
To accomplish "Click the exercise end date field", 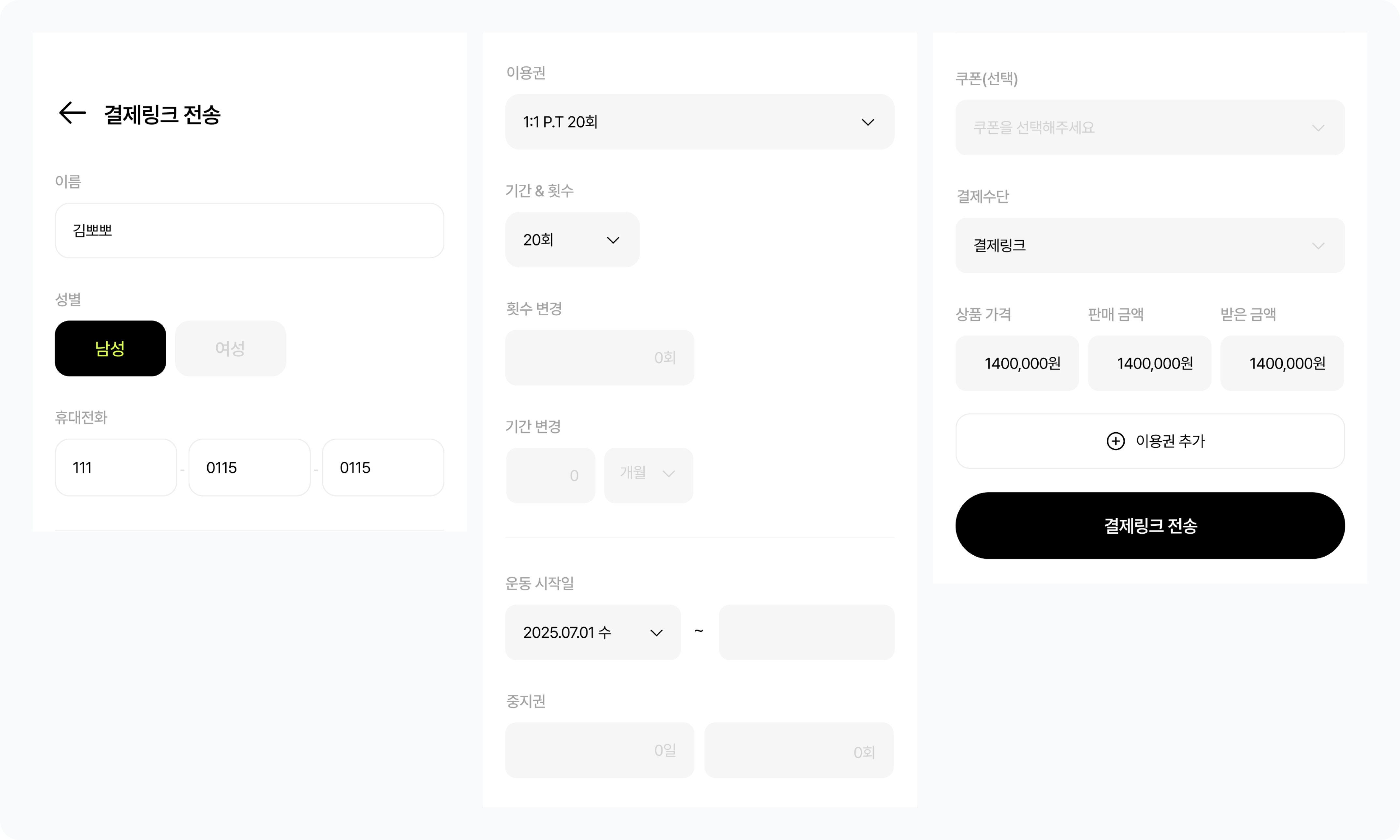I will (x=807, y=632).
